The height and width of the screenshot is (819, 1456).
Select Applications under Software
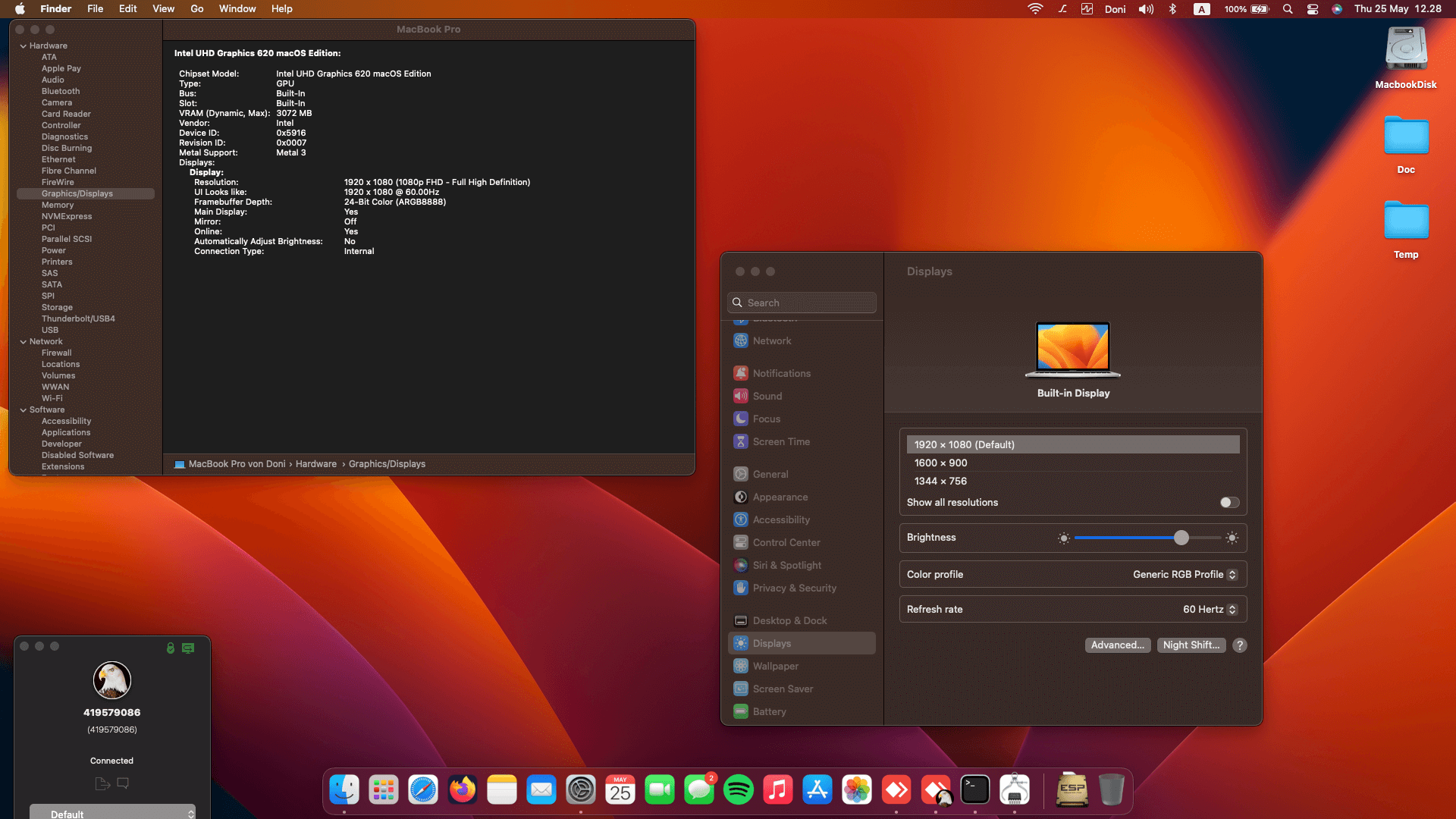pos(66,433)
